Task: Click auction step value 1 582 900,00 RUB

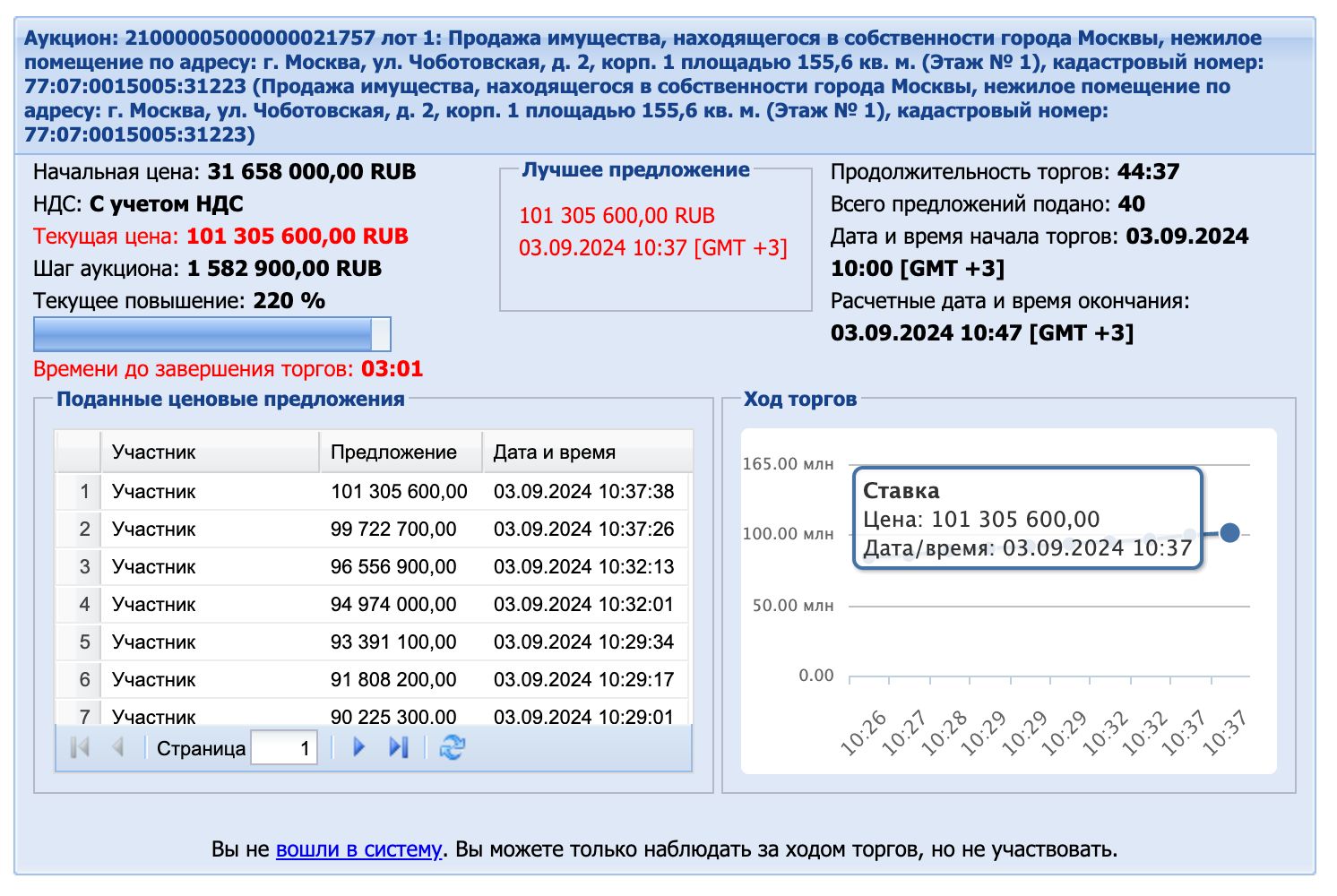Action: 284,269
